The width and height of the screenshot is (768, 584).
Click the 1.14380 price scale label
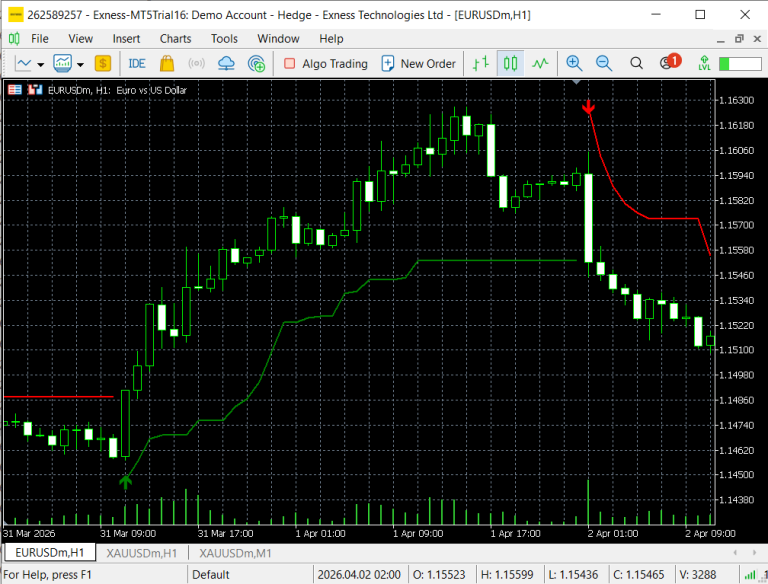(737, 500)
